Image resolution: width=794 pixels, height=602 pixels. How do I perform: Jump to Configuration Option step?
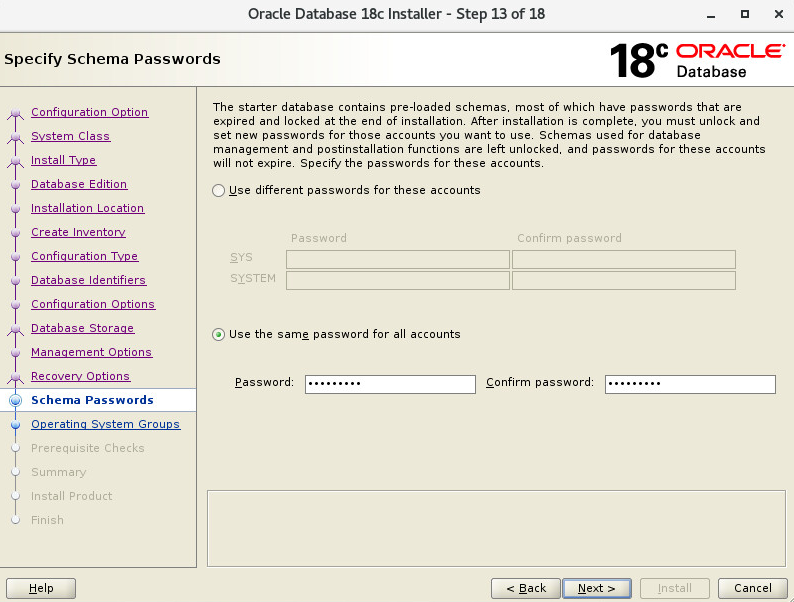tap(89, 112)
